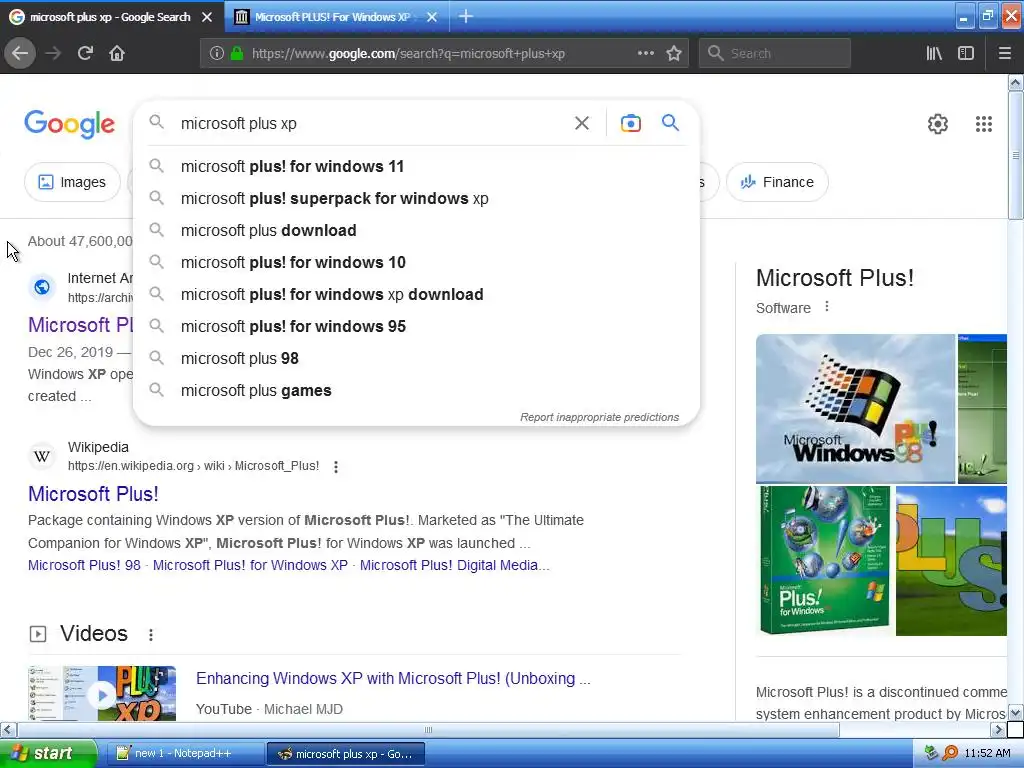Click the browser Back arrow button
The width and height of the screenshot is (1024, 768).
point(20,53)
